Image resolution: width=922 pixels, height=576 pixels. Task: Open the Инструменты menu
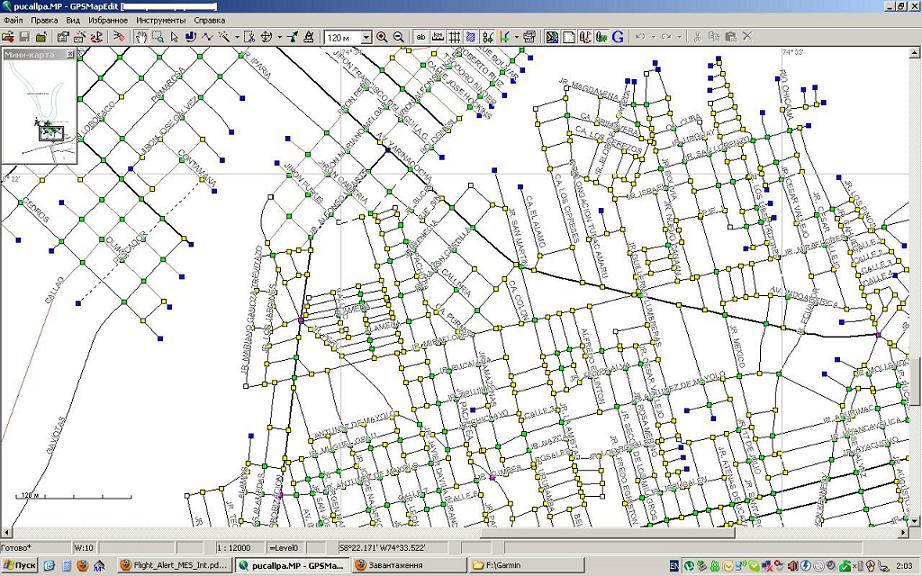point(160,19)
